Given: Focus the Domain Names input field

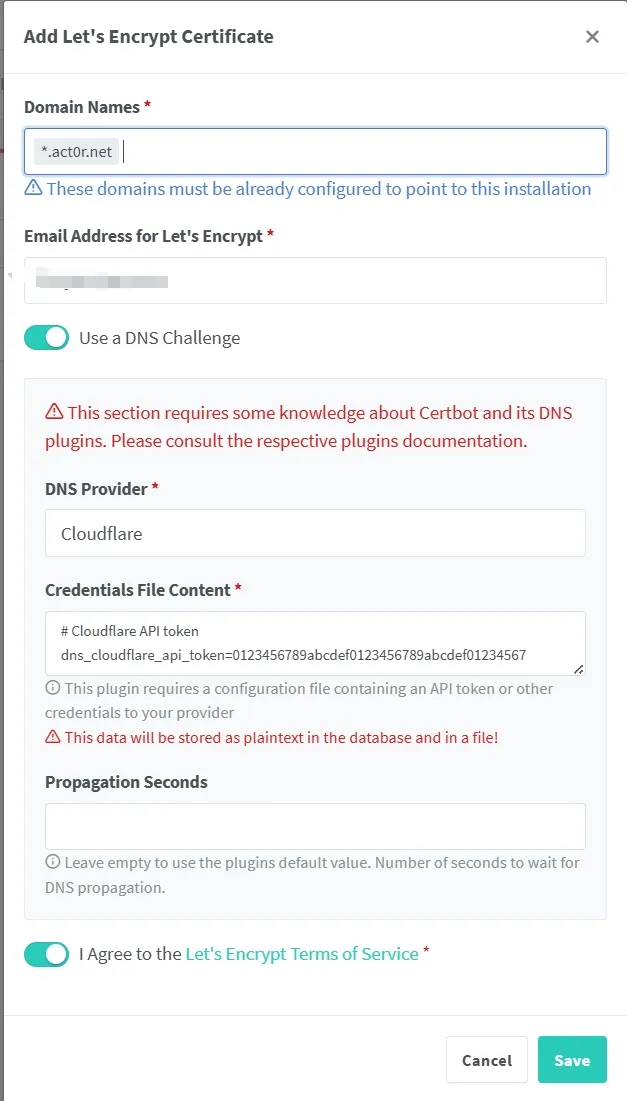Looking at the screenshot, I should pos(315,151).
